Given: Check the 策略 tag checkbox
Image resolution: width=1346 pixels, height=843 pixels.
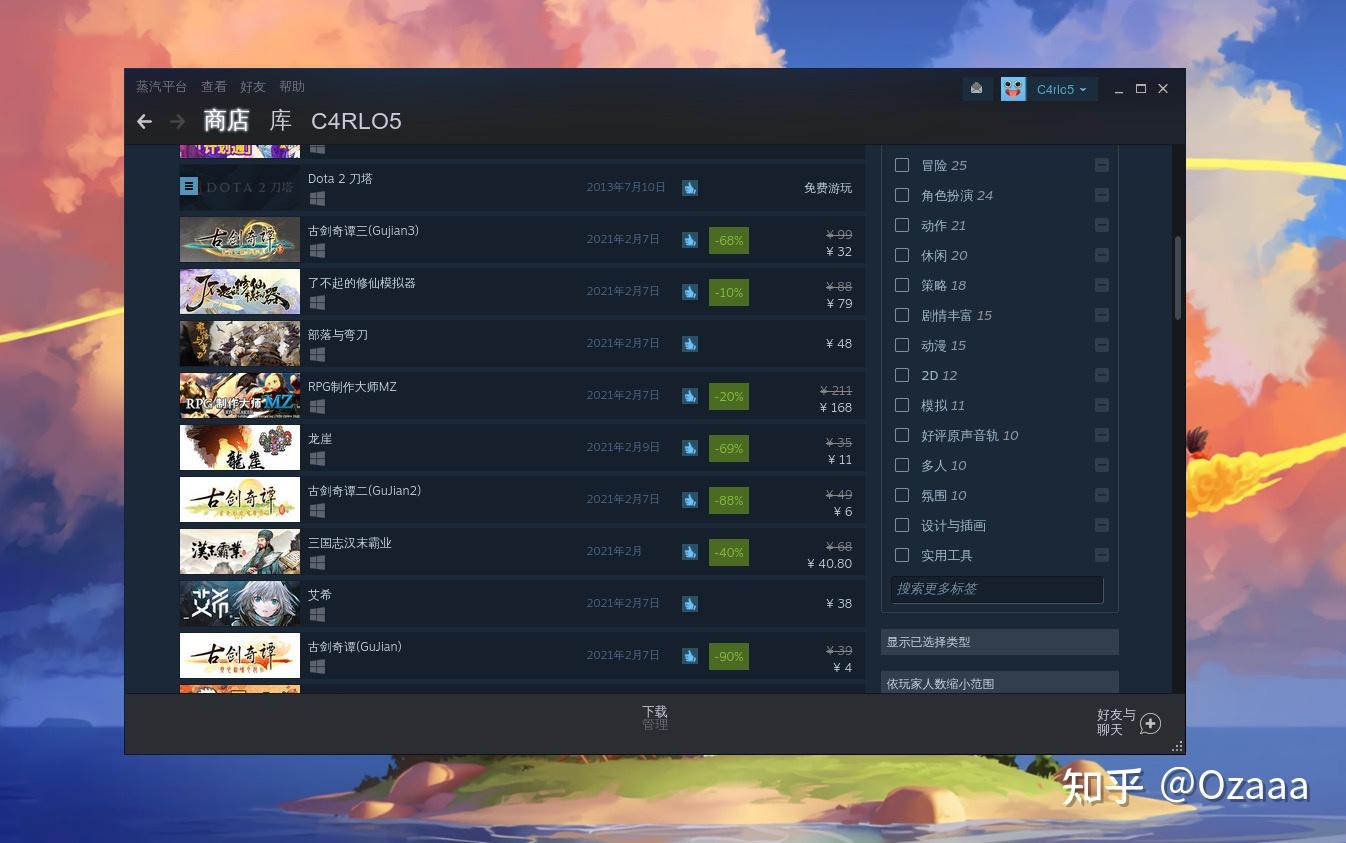Looking at the screenshot, I should [x=902, y=285].
